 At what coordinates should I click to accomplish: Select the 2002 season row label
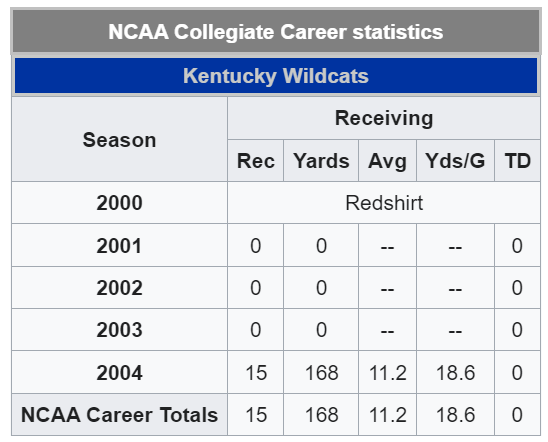click(120, 288)
